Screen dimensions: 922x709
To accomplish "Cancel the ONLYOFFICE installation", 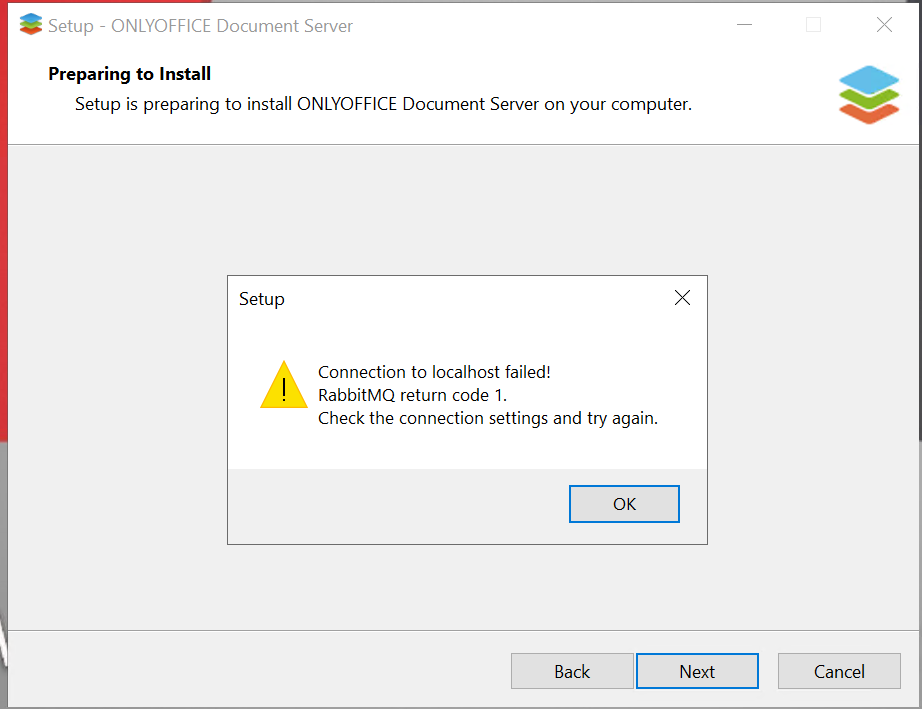I will (x=839, y=672).
